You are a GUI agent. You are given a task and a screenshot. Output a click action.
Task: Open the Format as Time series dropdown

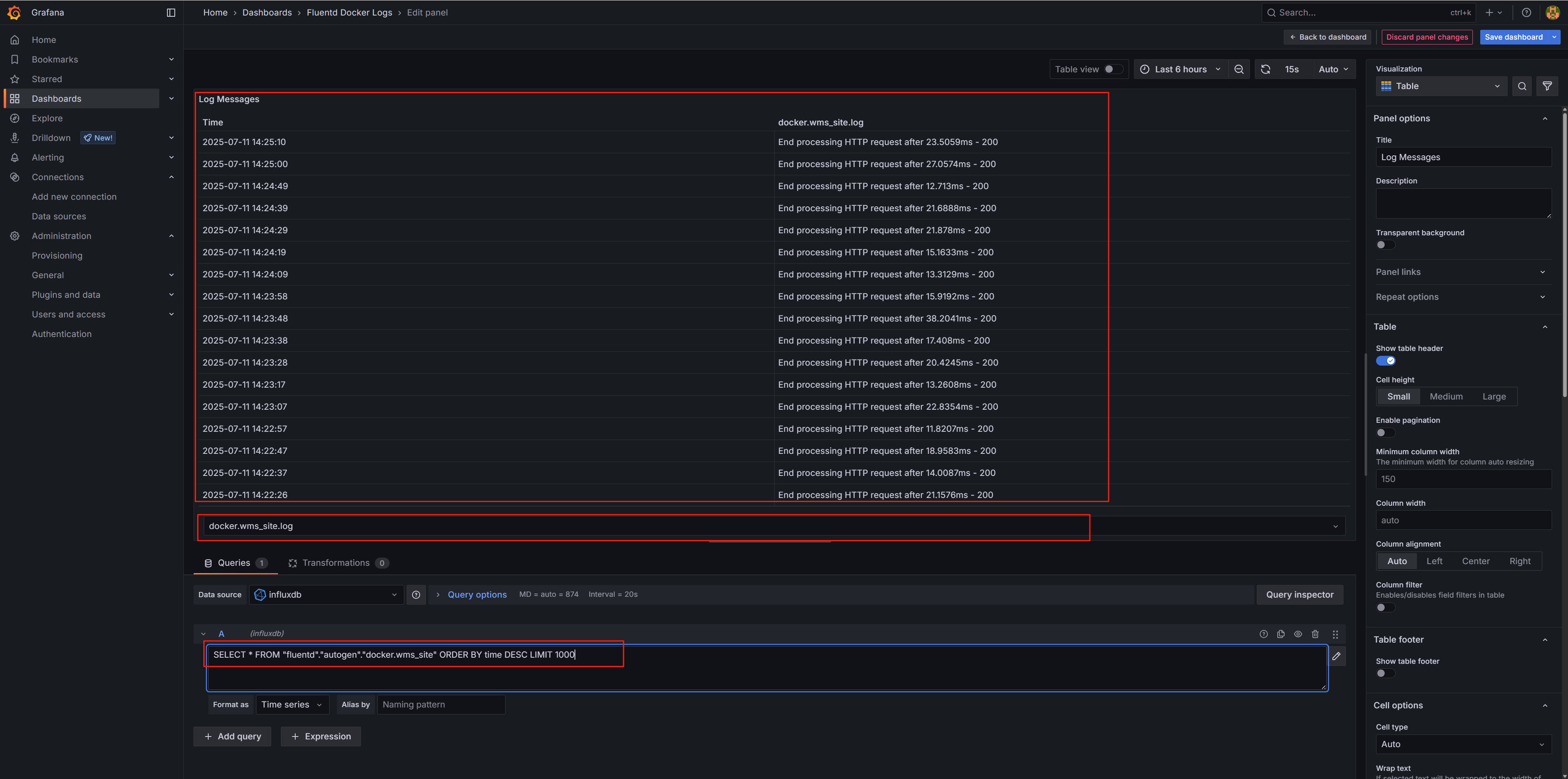292,704
